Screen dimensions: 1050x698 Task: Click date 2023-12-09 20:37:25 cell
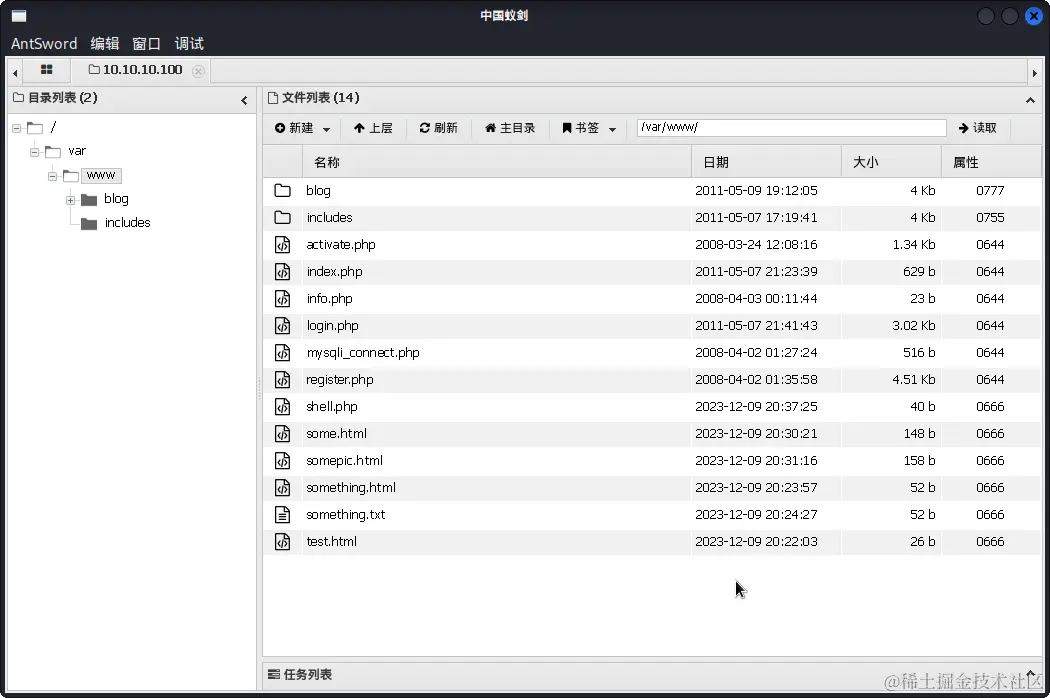tap(756, 407)
